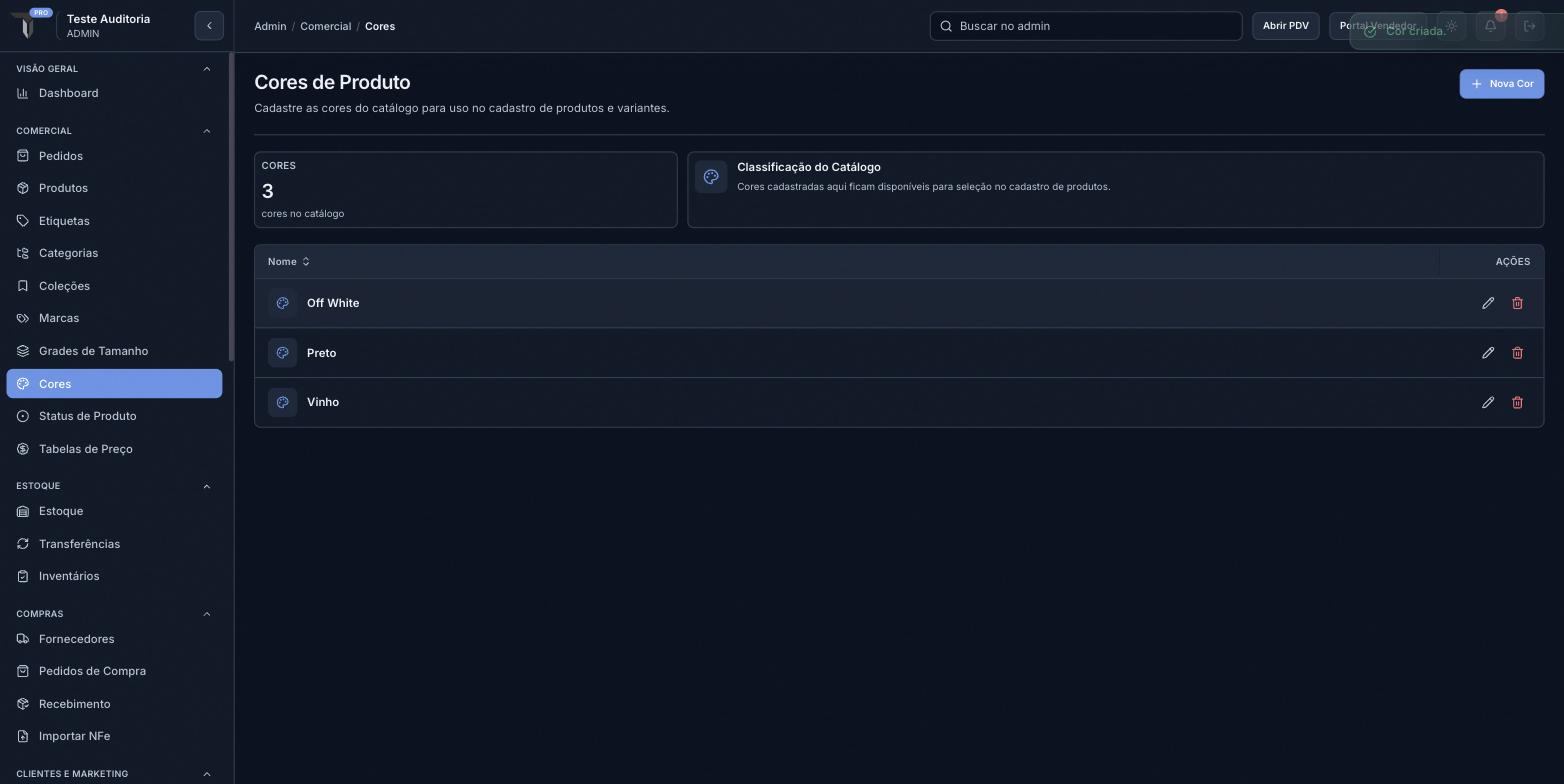Open Status de Produto page

coord(114,416)
